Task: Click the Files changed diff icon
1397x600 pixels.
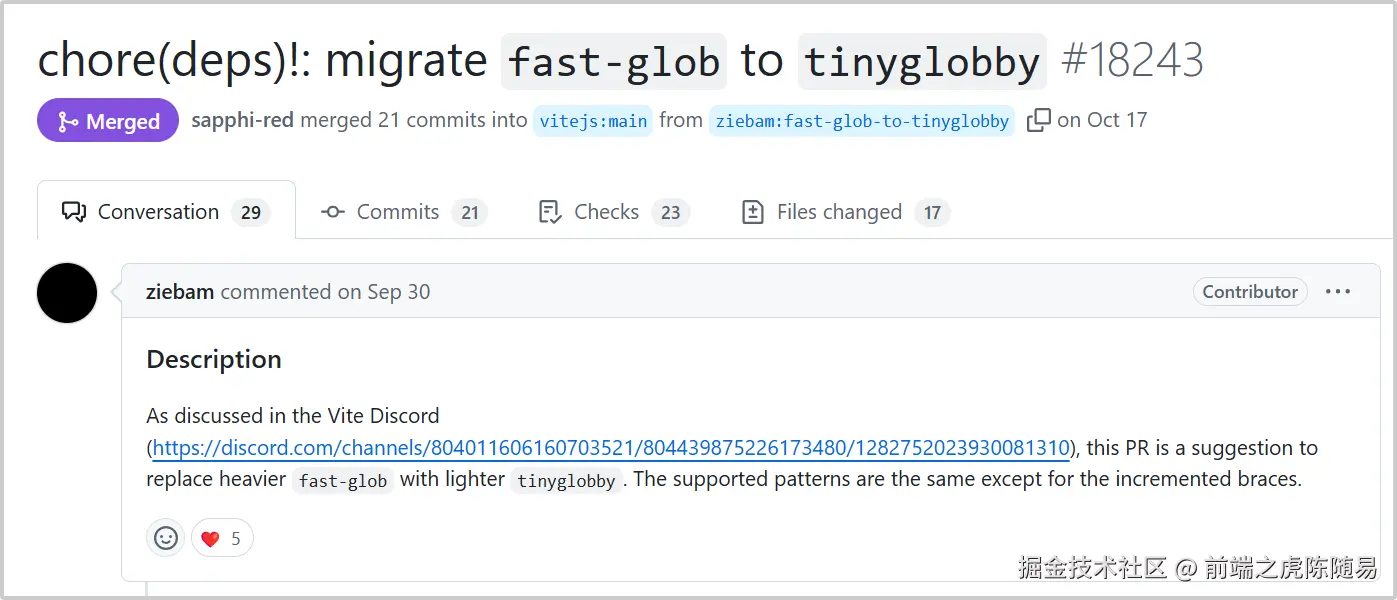Action: pyautogui.click(x=752, y=212)
